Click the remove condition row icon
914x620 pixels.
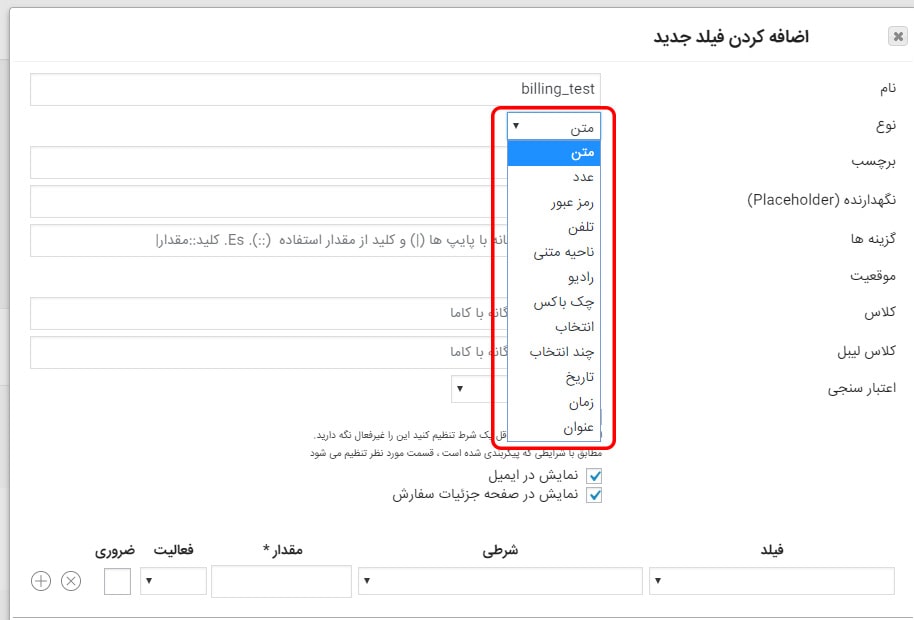coord(71,581)
